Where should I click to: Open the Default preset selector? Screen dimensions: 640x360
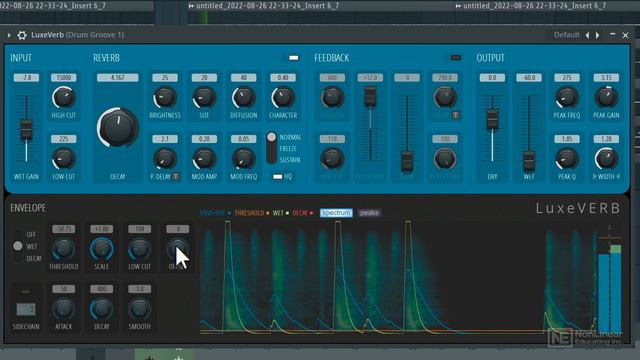(567, 35)
